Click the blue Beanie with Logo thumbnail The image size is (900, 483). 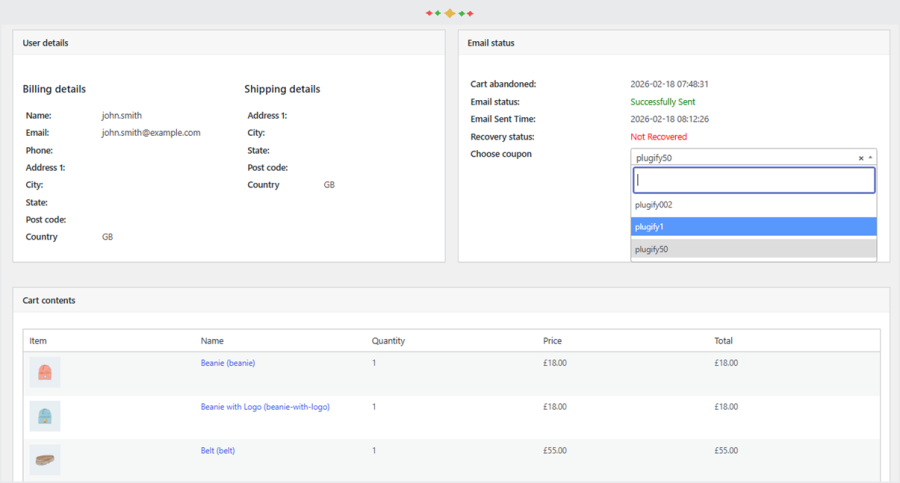pos(45,416)
